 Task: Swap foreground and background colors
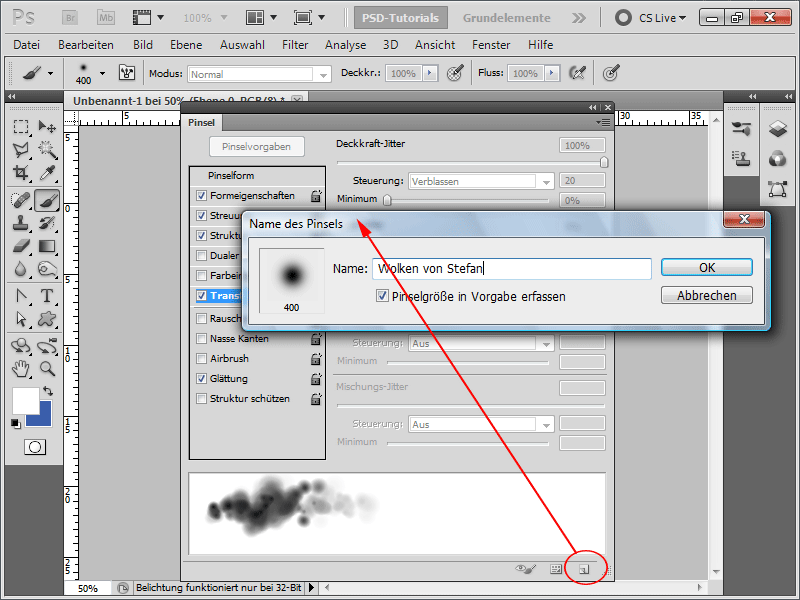click(48, 391)
